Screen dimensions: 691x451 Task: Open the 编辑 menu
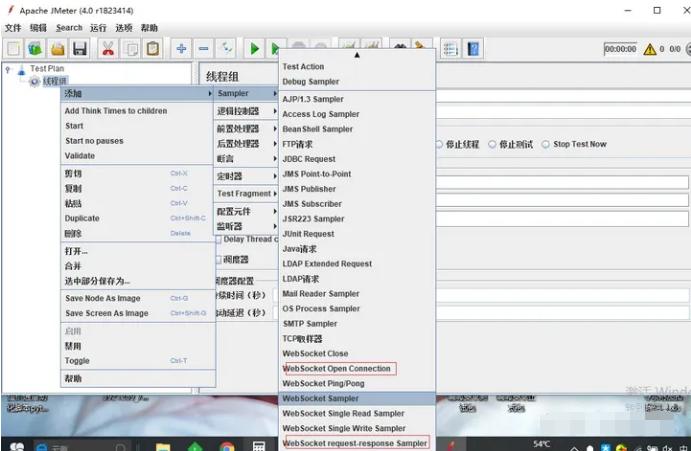tap(38, 28)
